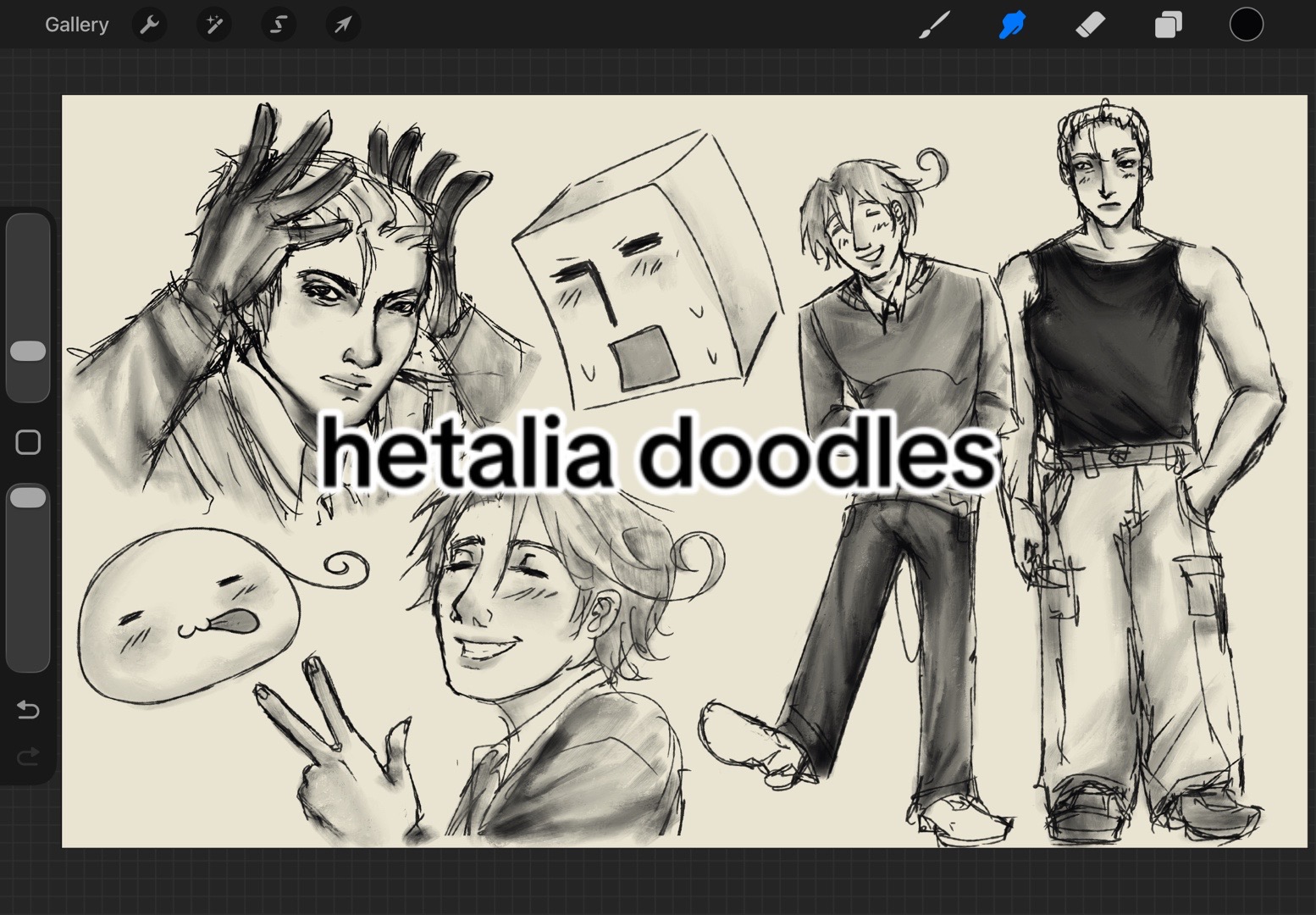1316x915 pixels.
Task: Redo the last undone stroke
Action: 28,756
